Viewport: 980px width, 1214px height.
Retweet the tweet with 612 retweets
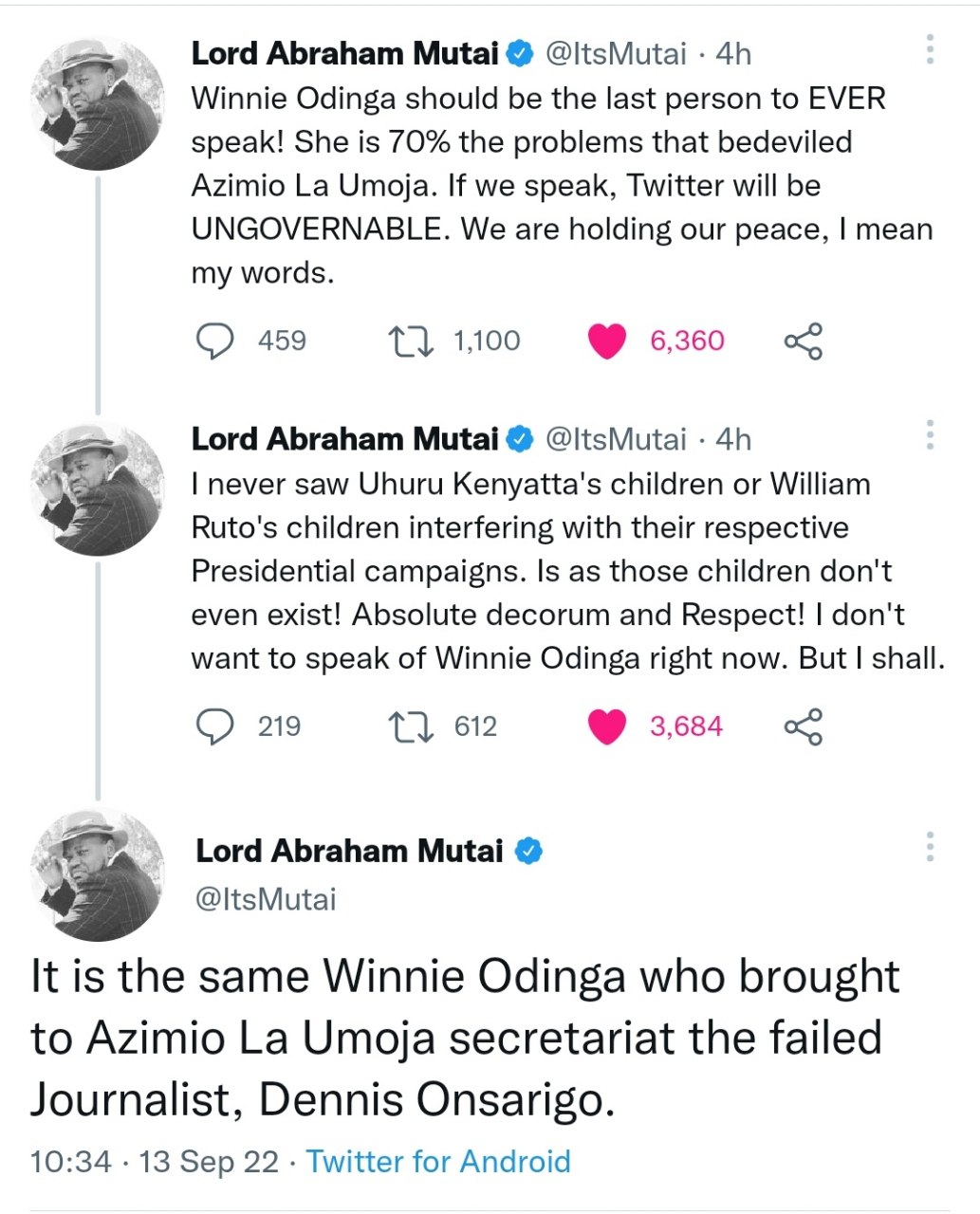tap(412, 727)
